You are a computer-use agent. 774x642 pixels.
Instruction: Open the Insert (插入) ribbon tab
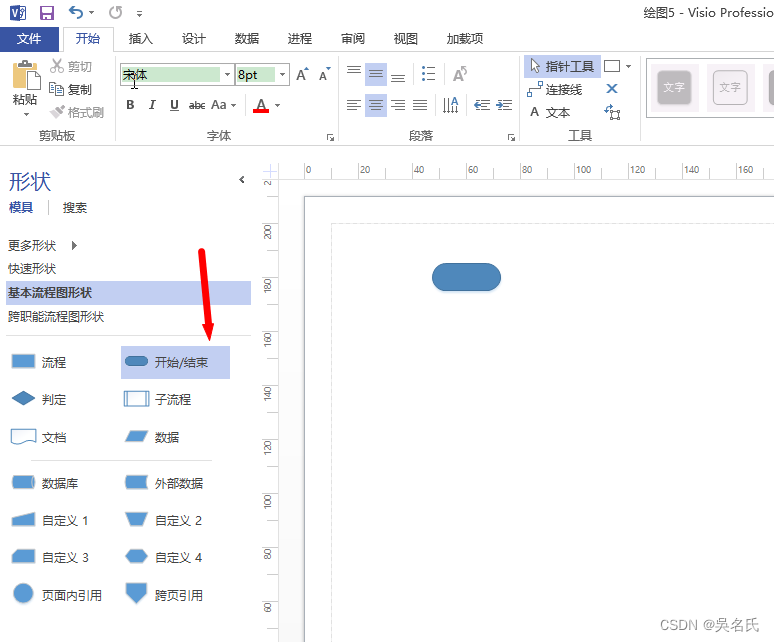coord(141,38)
